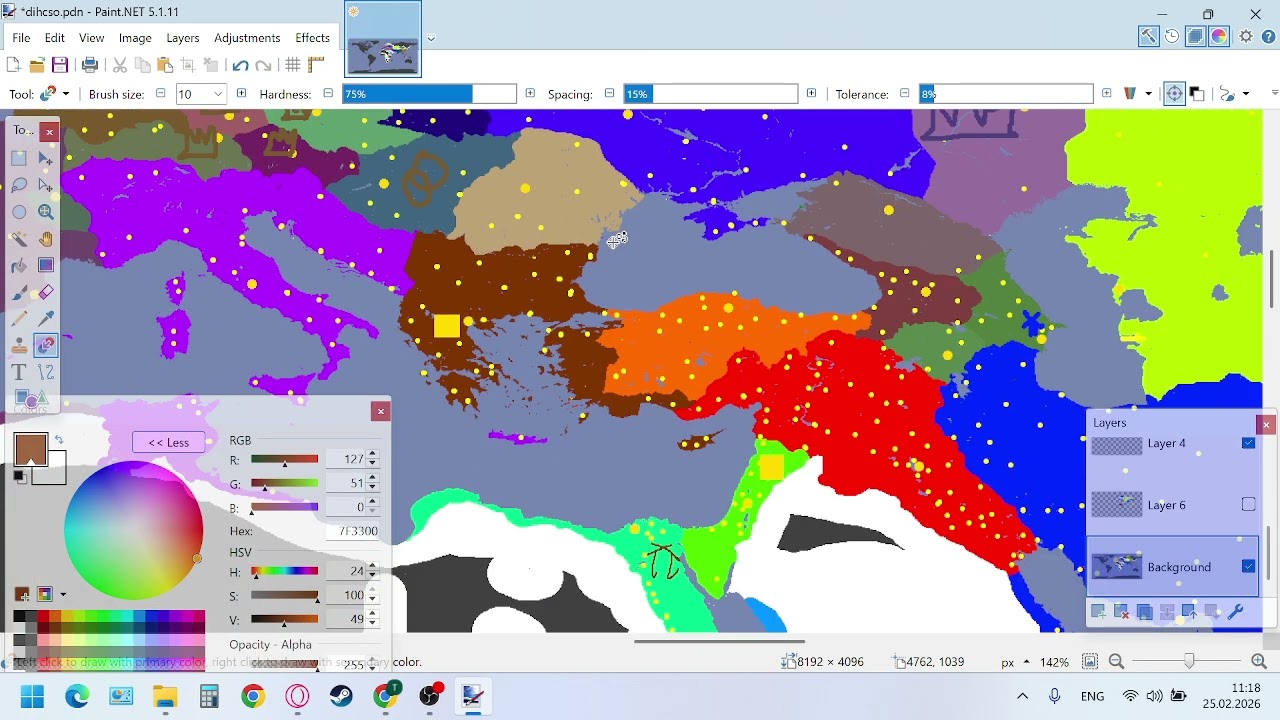Select the Magic Wand tool
Image resolution: width=1280 pixels, height=720 pixels.
[19, 239]
